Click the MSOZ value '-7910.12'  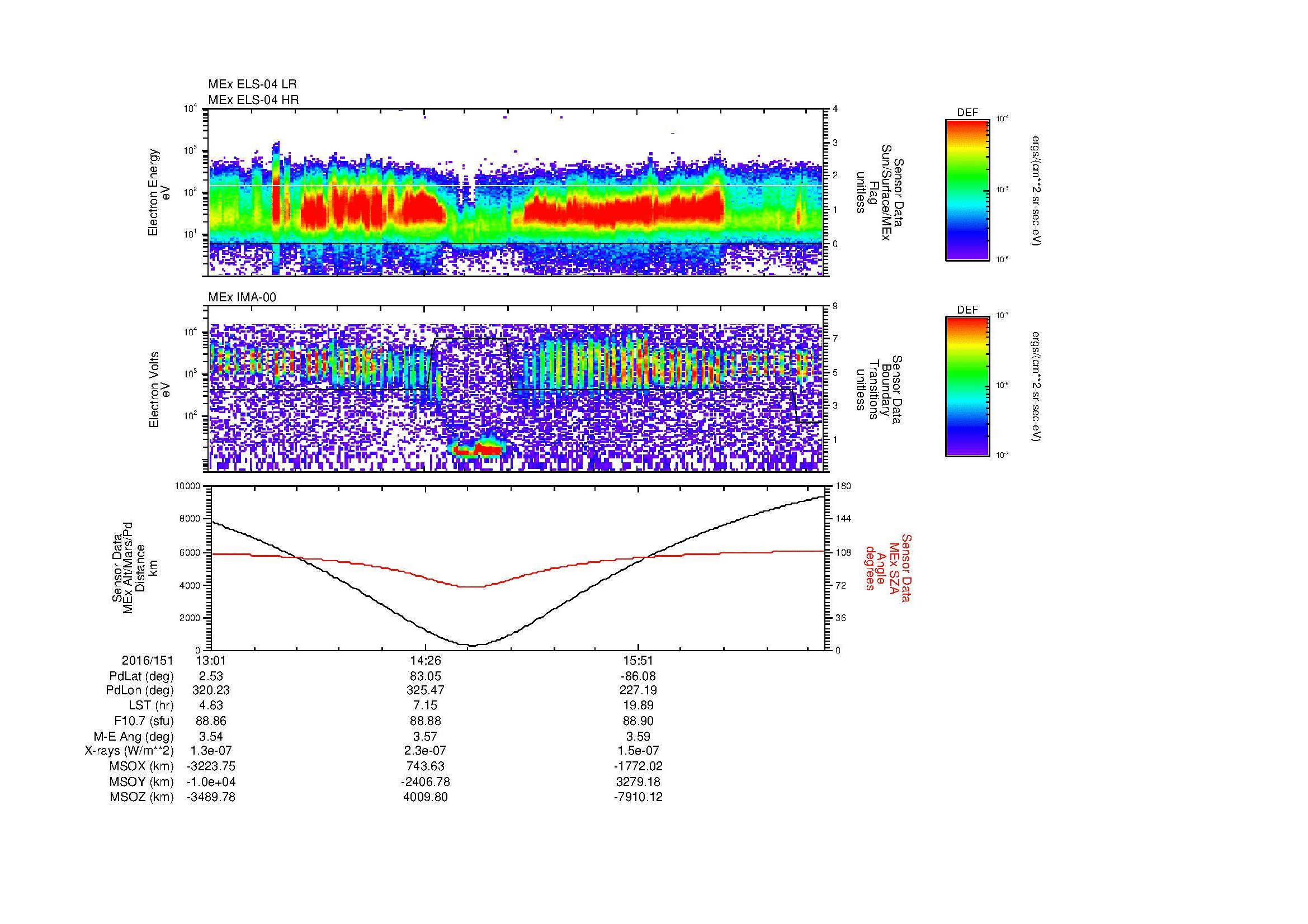coord(638,797)
